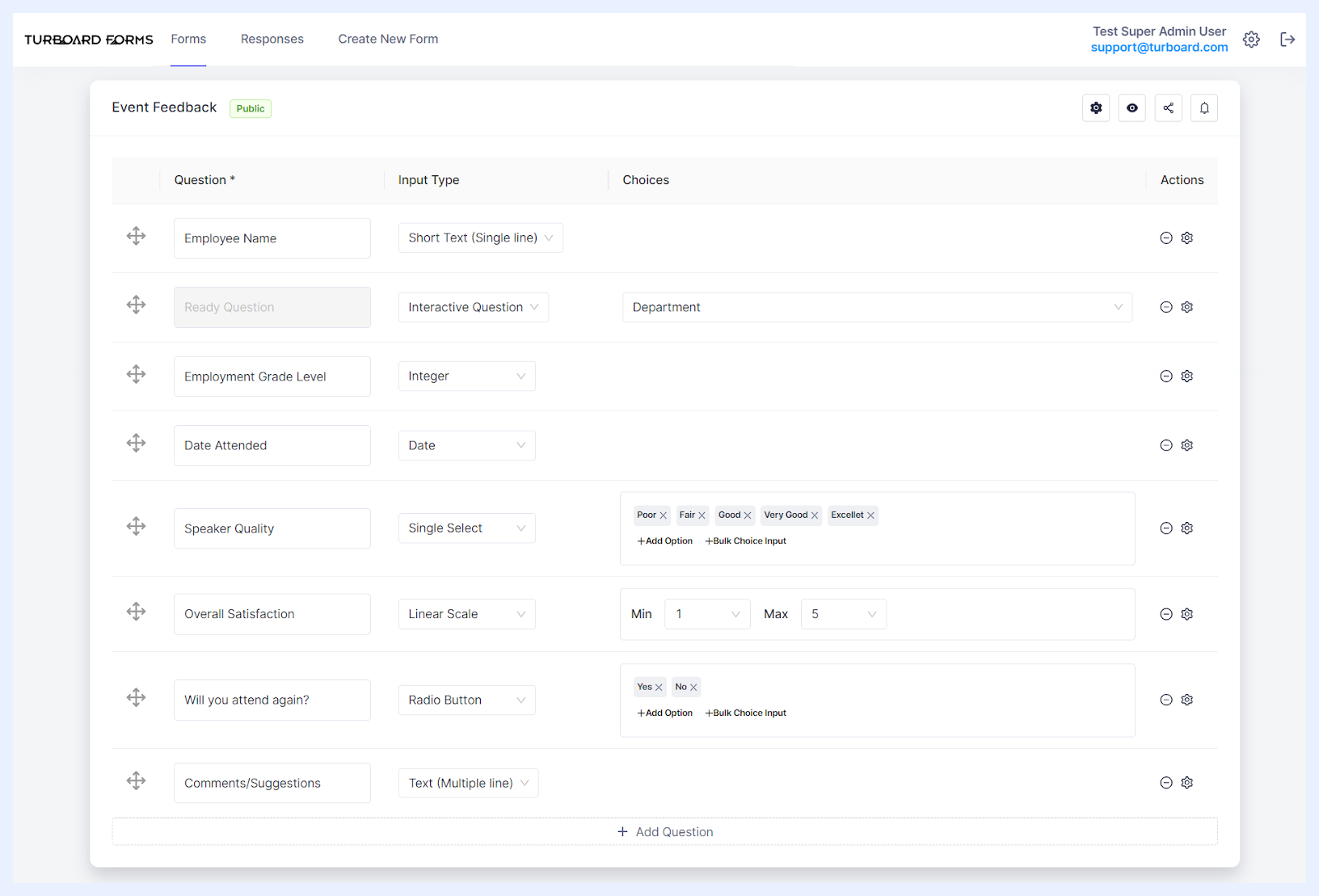Go to Create New Form tab
This screenshot has width=1319, height=896.
point(388,39)
